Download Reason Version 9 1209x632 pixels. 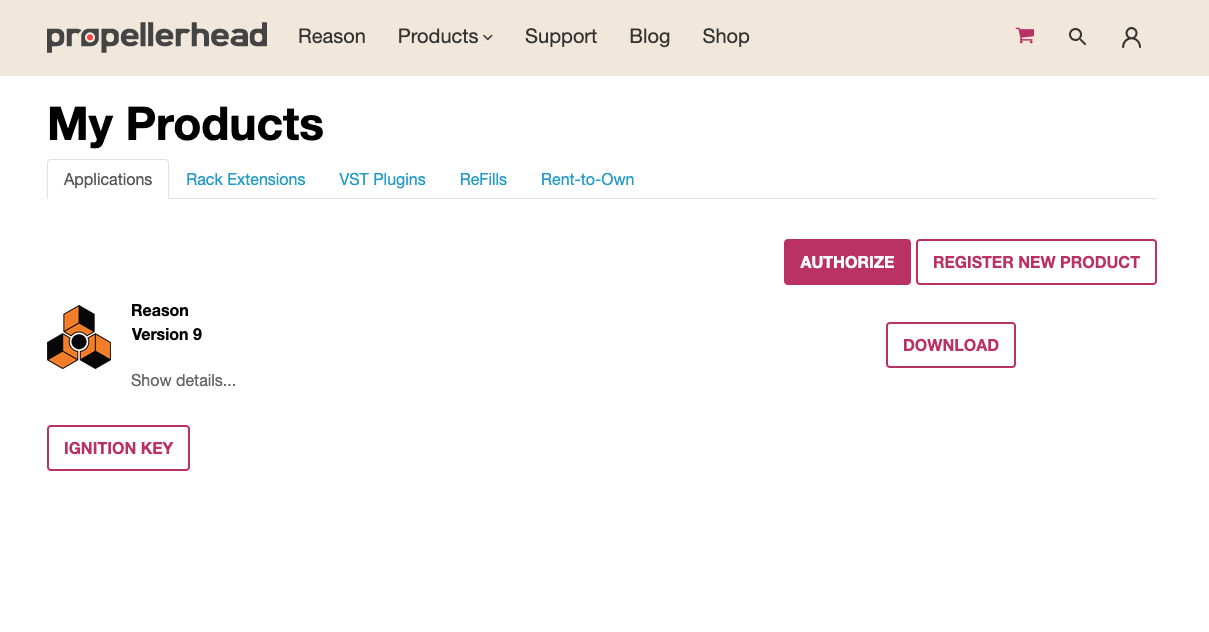[x=950, y=345]
